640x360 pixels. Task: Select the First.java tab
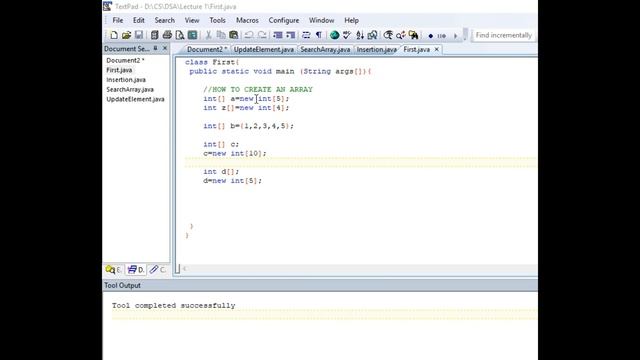416,49
